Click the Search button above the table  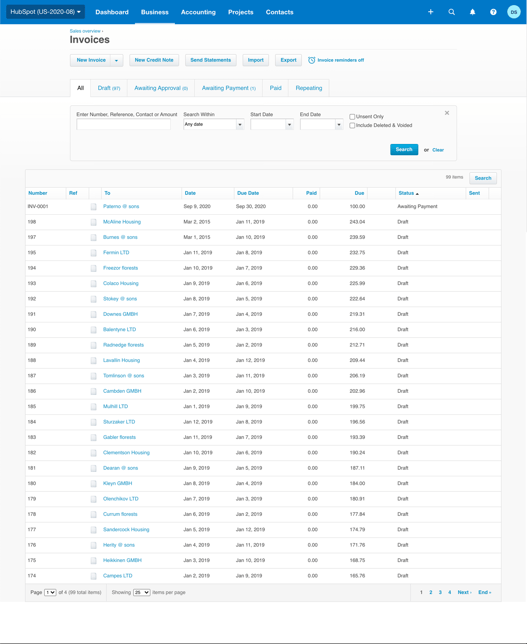[x=483, y=178]
